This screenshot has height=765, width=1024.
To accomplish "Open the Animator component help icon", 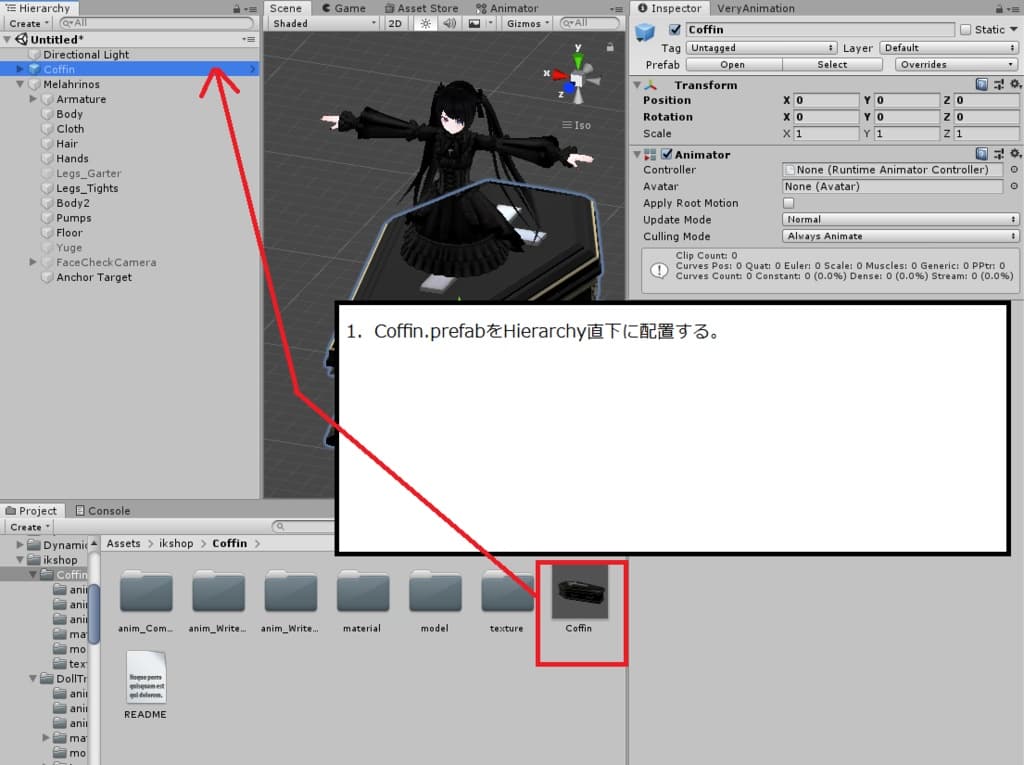I will 982,154.
